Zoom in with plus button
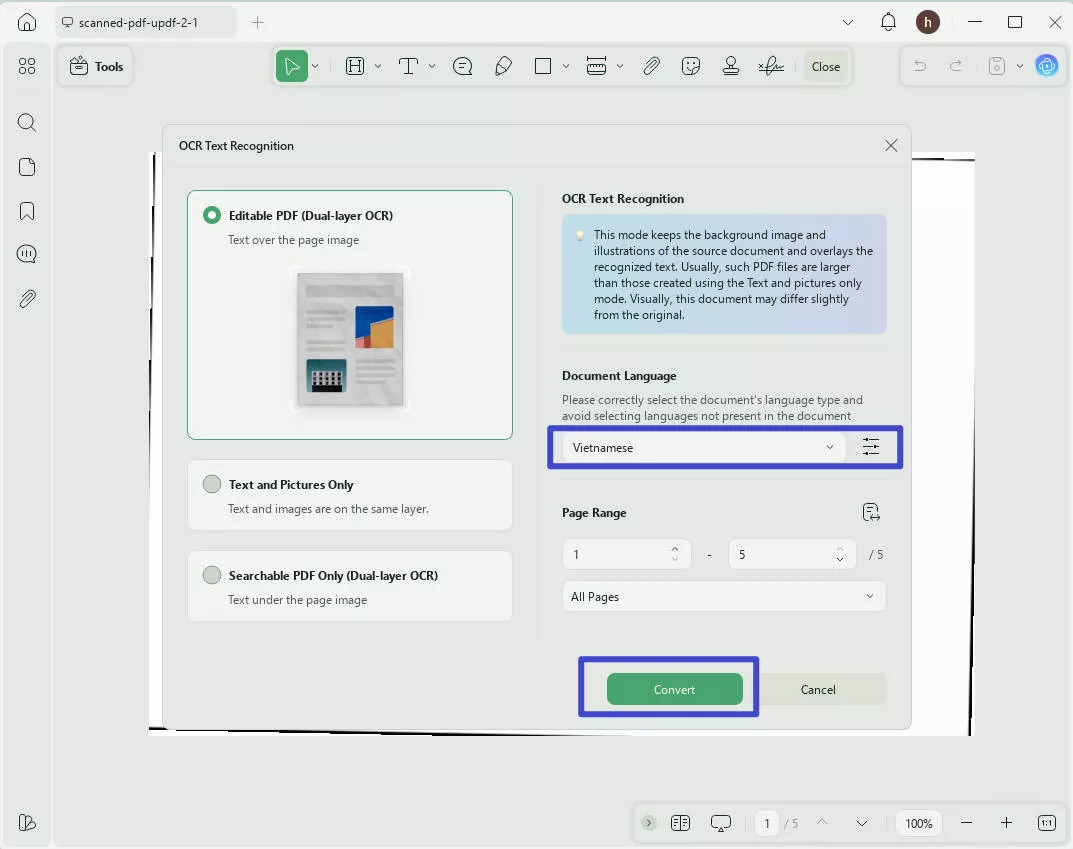Viewport: 1073px width, 849px height. pyautogui.click(x=1006, y=823)
